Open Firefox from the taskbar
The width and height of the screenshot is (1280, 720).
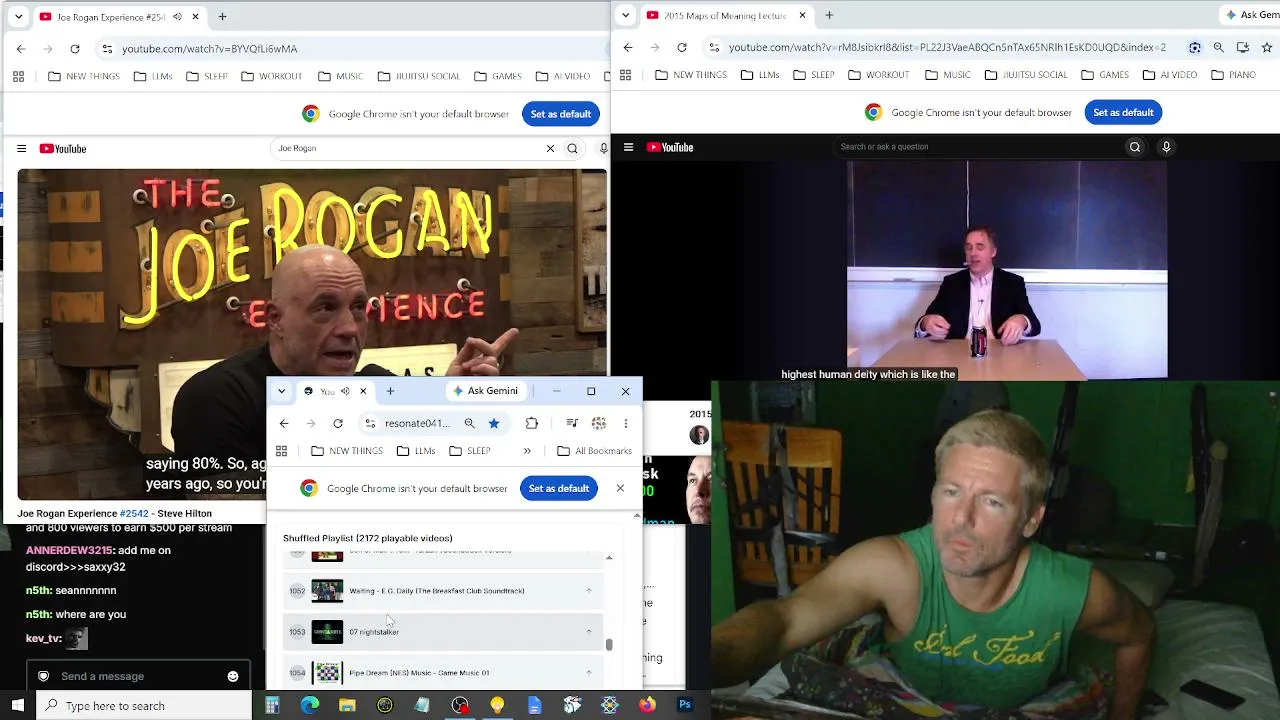pos(647,705)
